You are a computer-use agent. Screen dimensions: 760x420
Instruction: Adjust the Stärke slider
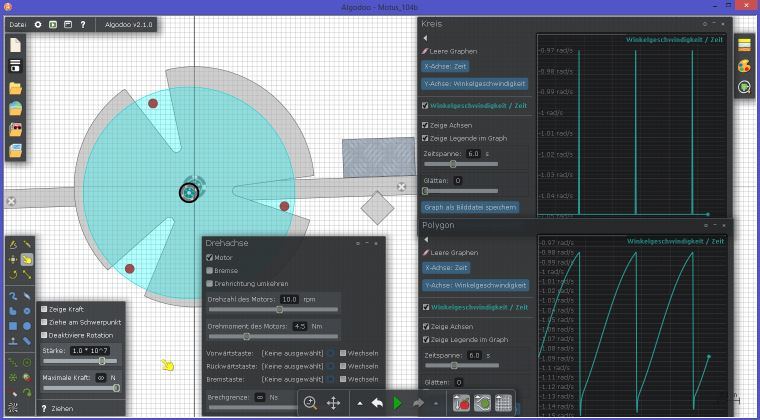click(x=80, y=361)
